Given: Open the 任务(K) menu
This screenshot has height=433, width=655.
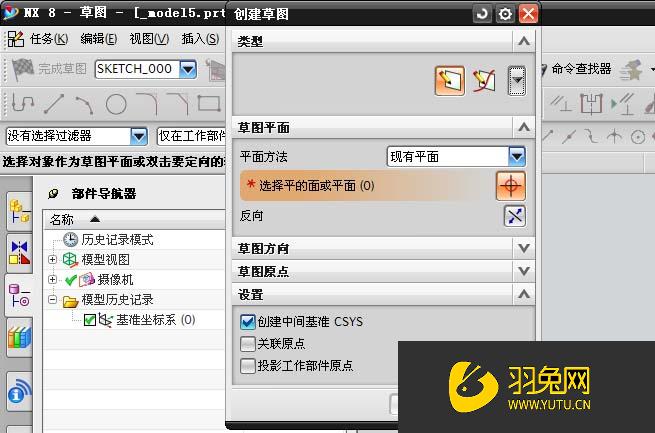Looking at the screenshot, I should click(x=48, y=39).
